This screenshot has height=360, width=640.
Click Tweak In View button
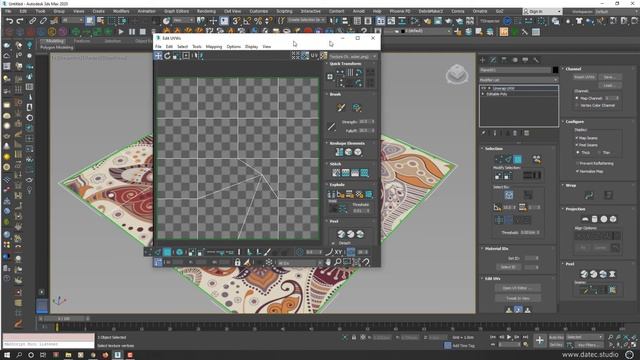[x=518, y=298]
